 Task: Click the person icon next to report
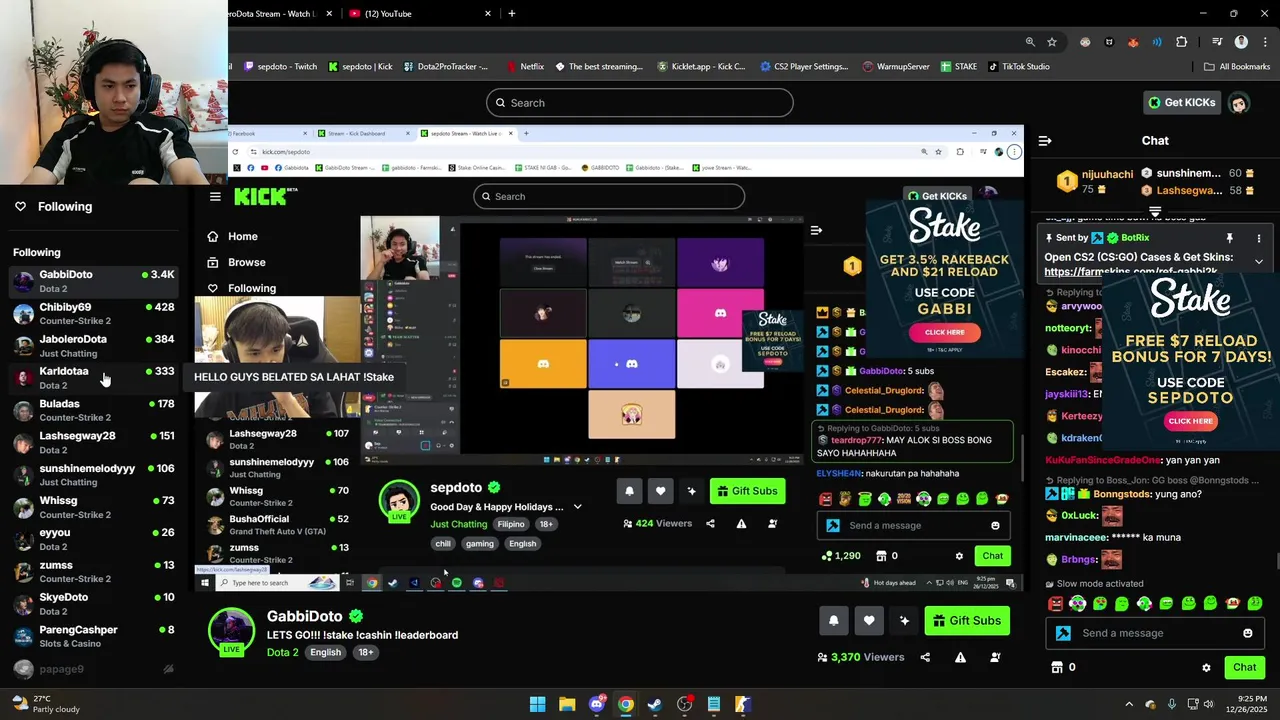click(x=995, y=657)
